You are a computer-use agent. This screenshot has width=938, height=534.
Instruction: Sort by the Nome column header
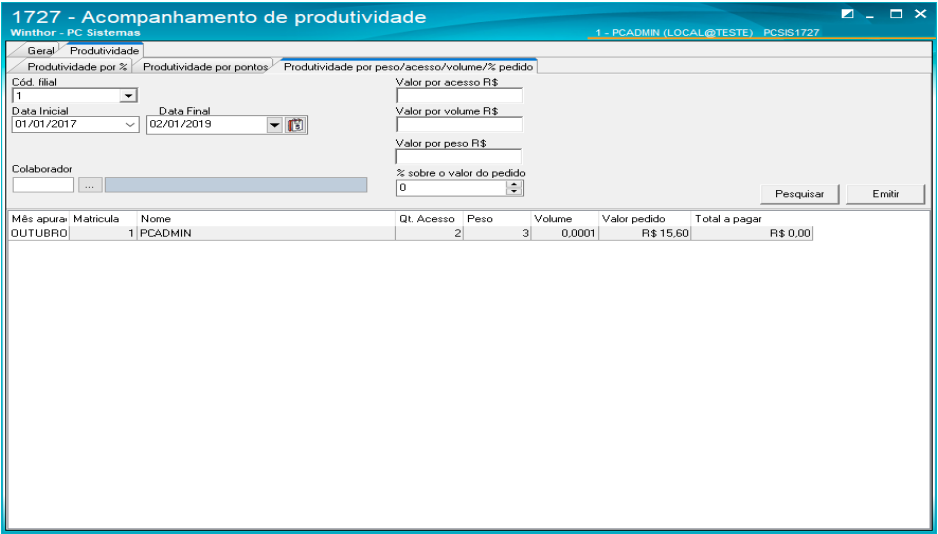[266, 219]
